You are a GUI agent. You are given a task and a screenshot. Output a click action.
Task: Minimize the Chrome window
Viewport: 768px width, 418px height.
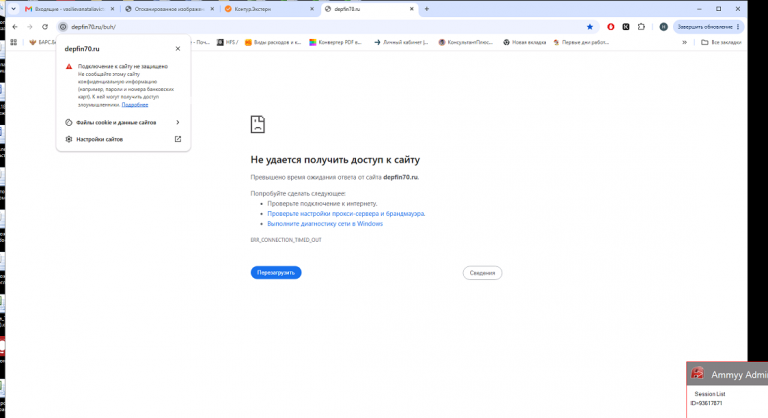pos(699,9)
